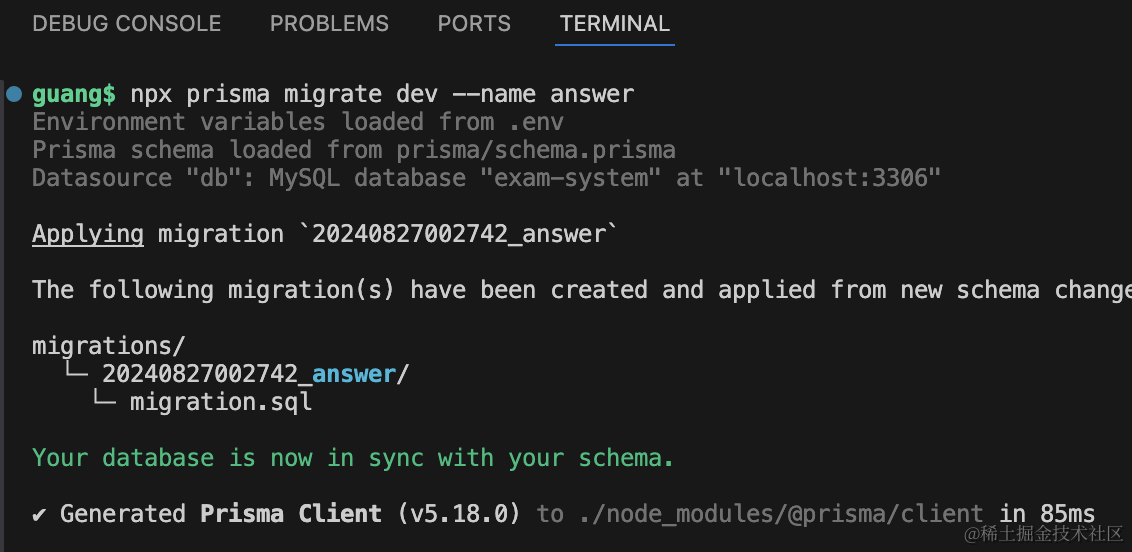This screenshot has width=1132, height=552.
Task: Click the v5.18.0 version text
Action: 459,514
